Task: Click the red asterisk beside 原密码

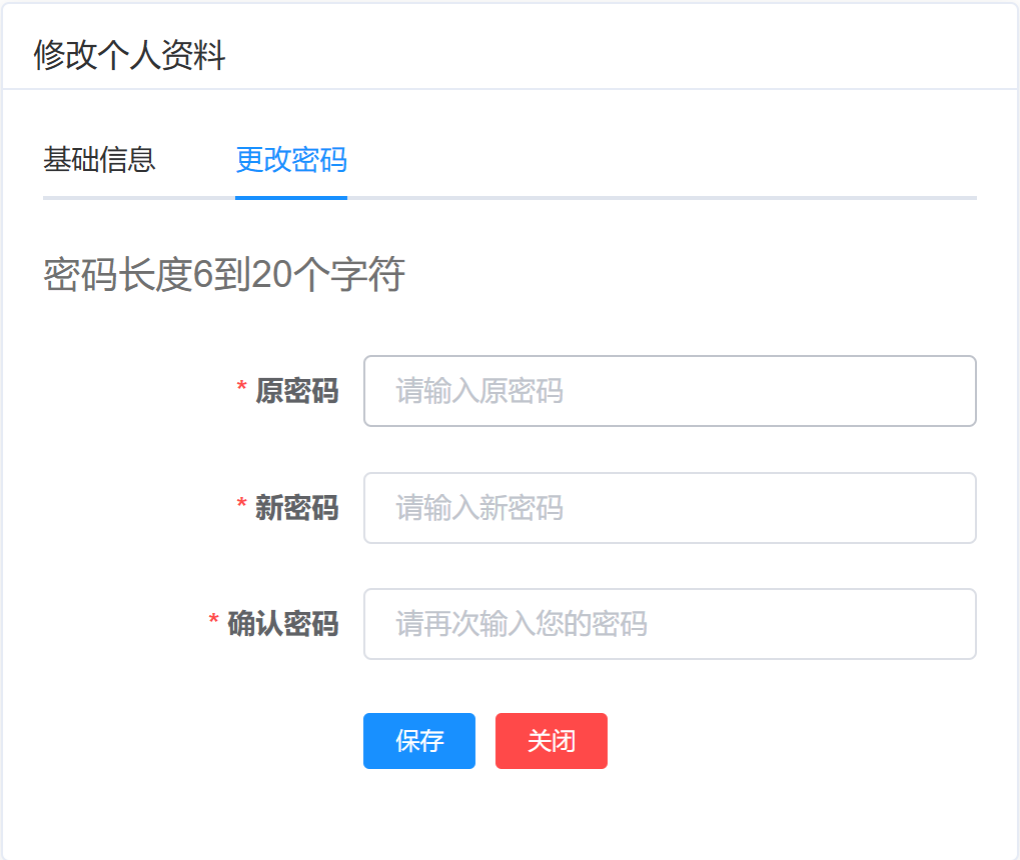Action: pyautogui.click(x=242, y=388)
